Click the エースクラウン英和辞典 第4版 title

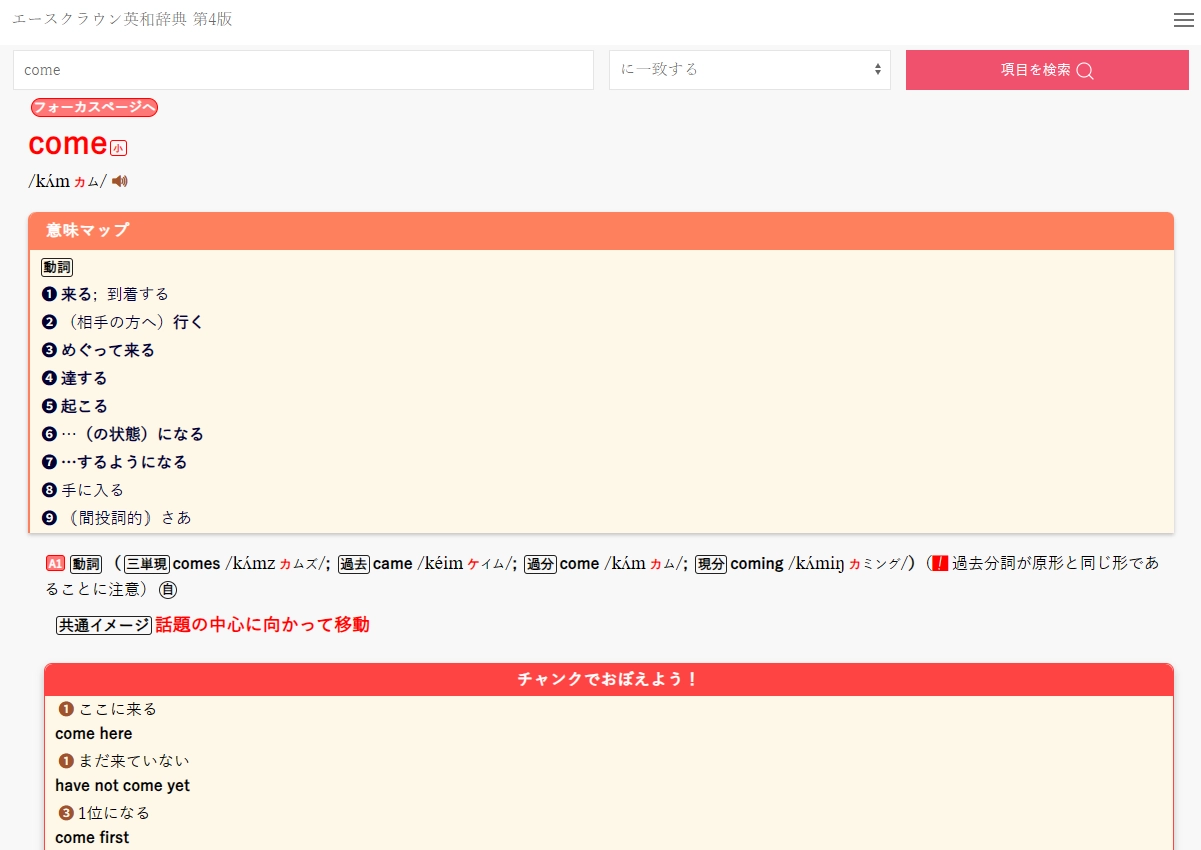[122, 19]
